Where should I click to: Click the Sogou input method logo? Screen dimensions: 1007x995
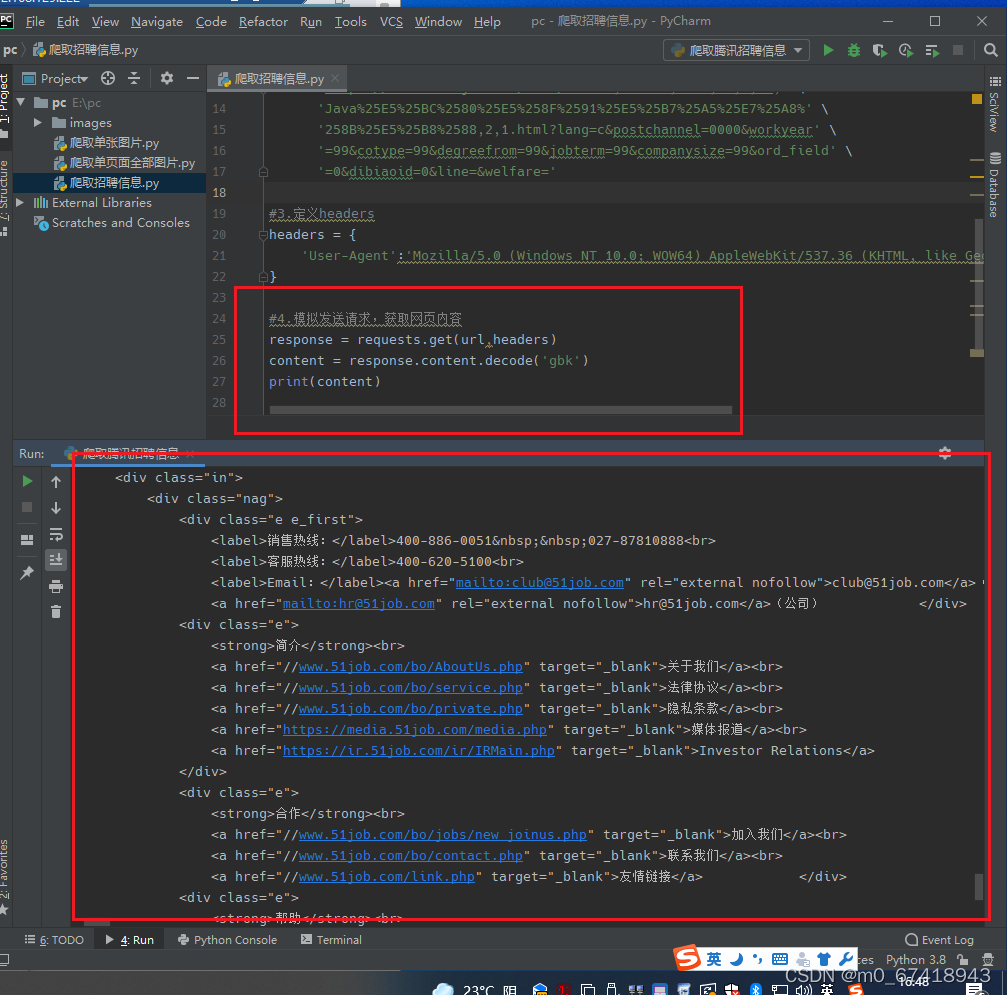pyautogui.click(x=687, y=958)
